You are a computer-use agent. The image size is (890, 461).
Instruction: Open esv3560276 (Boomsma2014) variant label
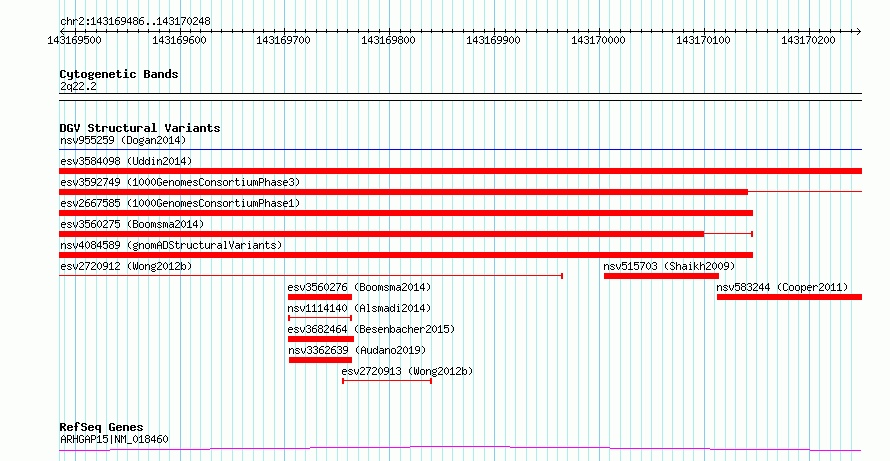359,287
